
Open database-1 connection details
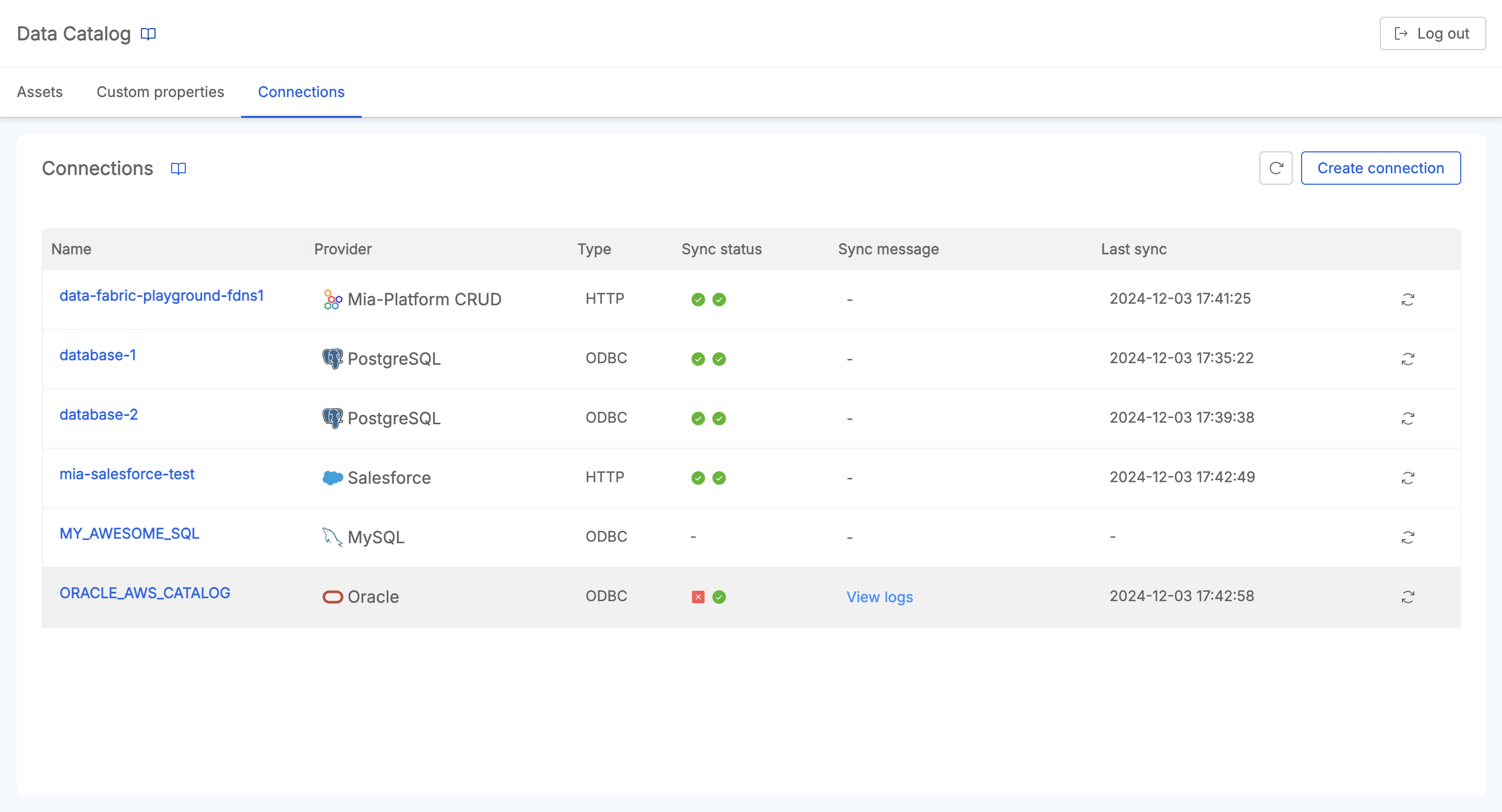[98, 355]
